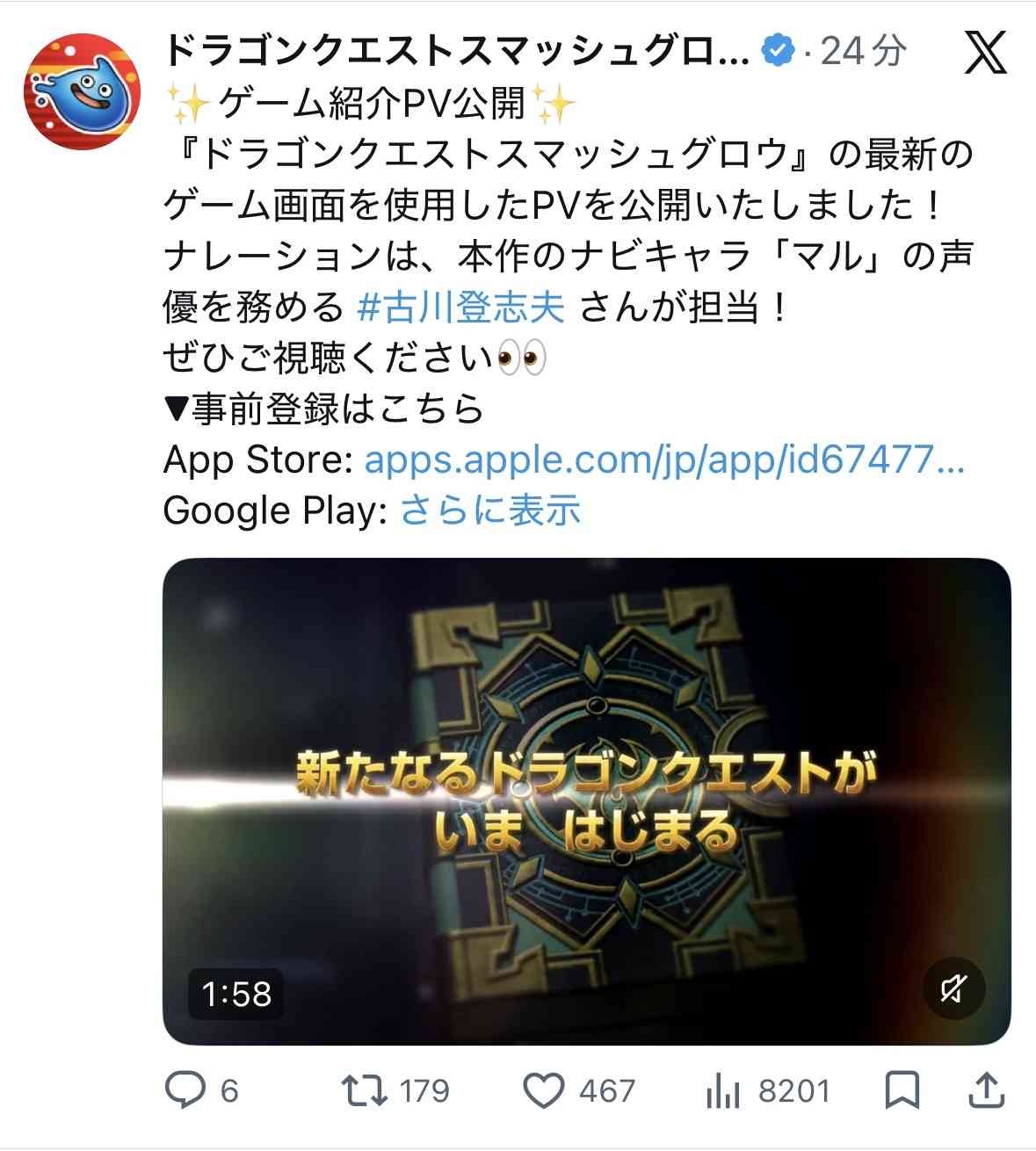1036x1151 pixels.
Task: Open replies via the comment bubble icon
Action: point(185,1090)
